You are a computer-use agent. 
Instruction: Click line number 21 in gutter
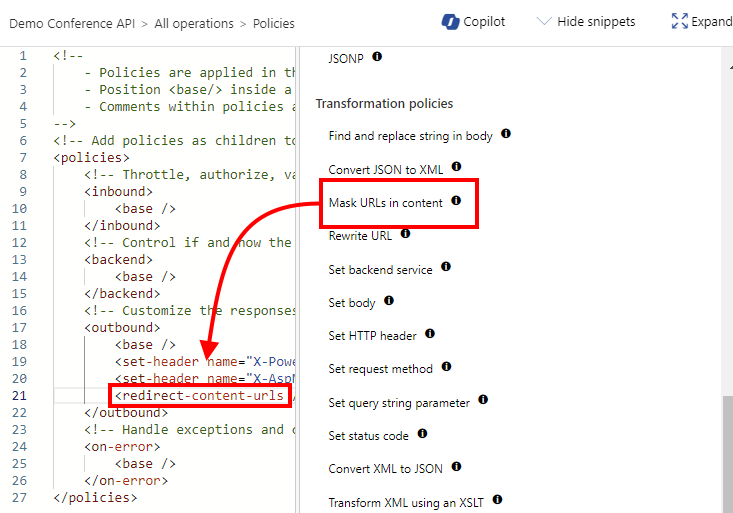pos(19,396)
